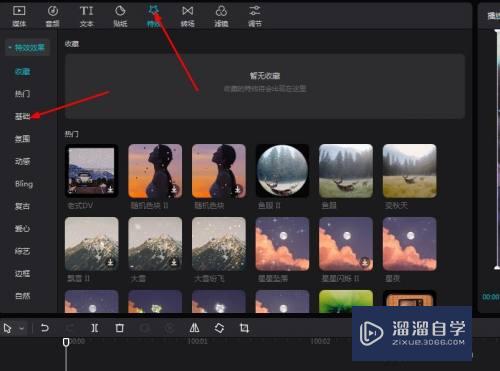Choose the 星夜 starry night thumbnail

410,244
